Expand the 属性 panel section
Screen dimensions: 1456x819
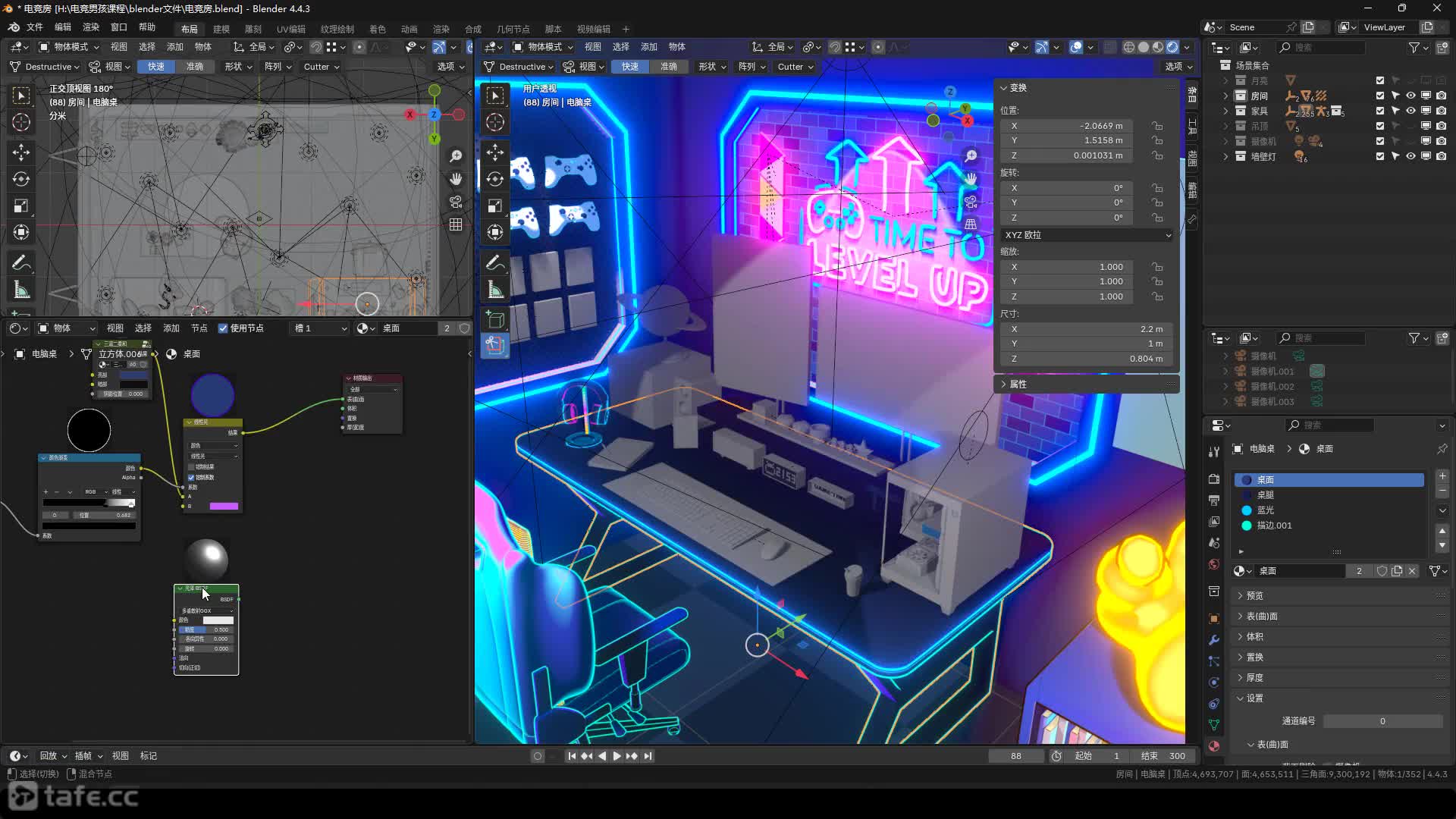tap(1018, 384)
